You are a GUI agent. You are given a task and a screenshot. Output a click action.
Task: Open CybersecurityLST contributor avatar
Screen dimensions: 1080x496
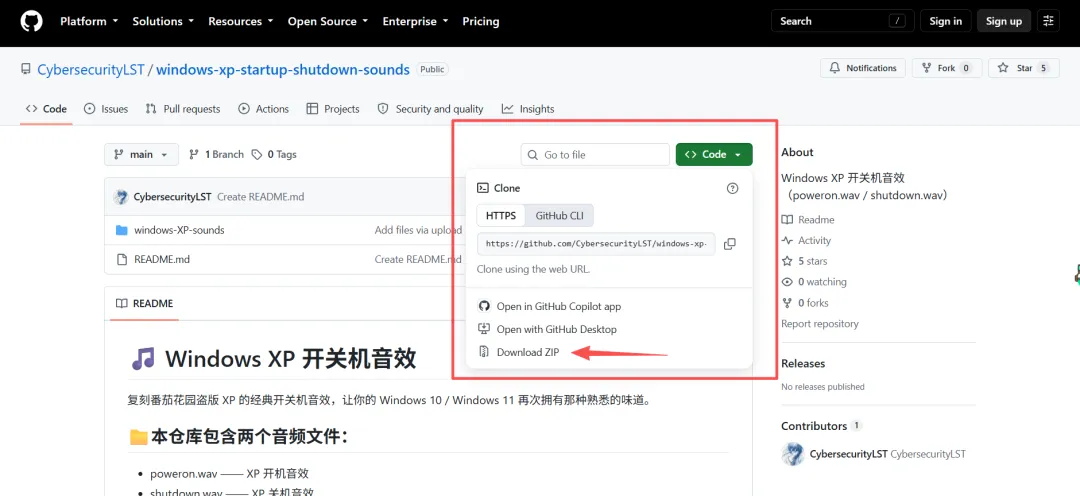793,454
